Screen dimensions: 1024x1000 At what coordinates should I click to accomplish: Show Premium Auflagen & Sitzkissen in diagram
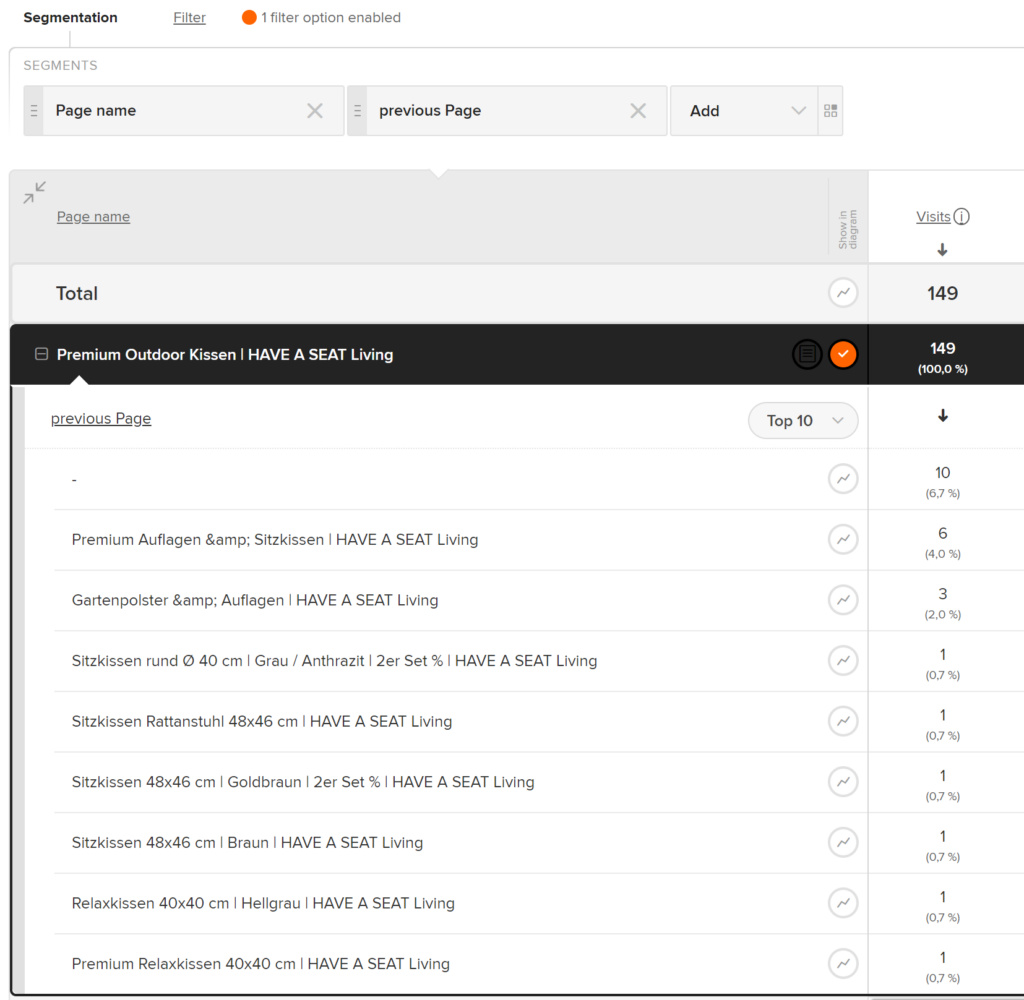(843, 540)
